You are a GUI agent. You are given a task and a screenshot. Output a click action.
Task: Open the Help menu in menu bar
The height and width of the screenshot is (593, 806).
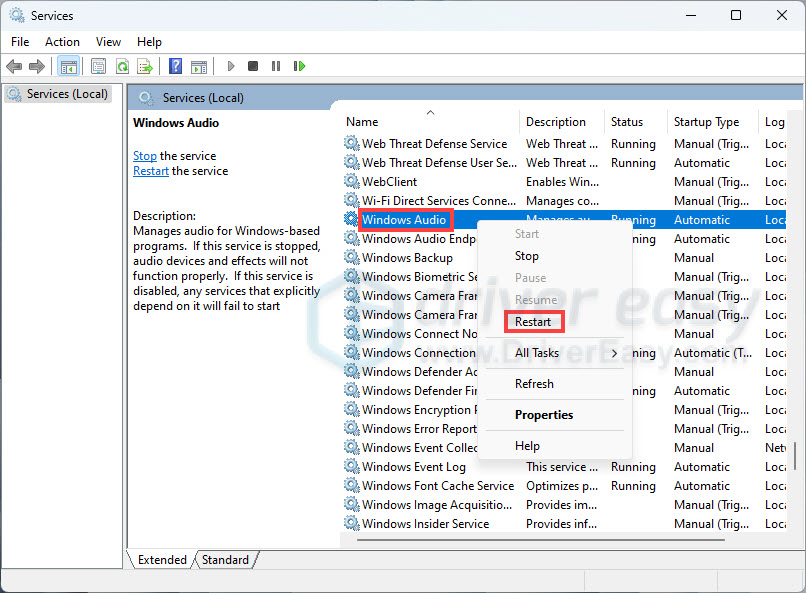point(149,42)
